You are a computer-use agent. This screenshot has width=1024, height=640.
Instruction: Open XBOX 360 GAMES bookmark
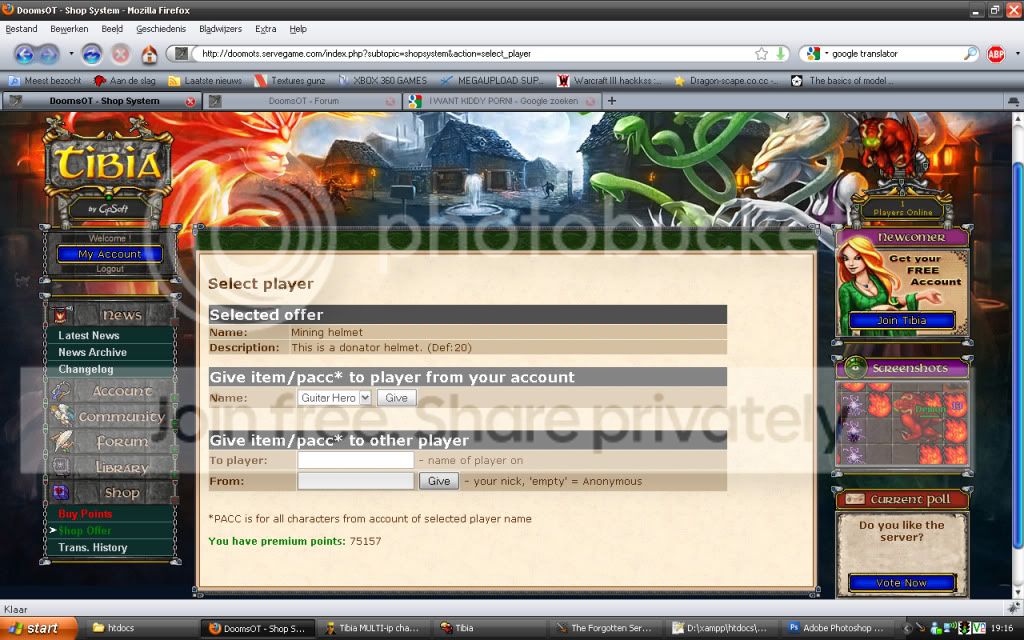pyautogui.click(x=383, y=80)
